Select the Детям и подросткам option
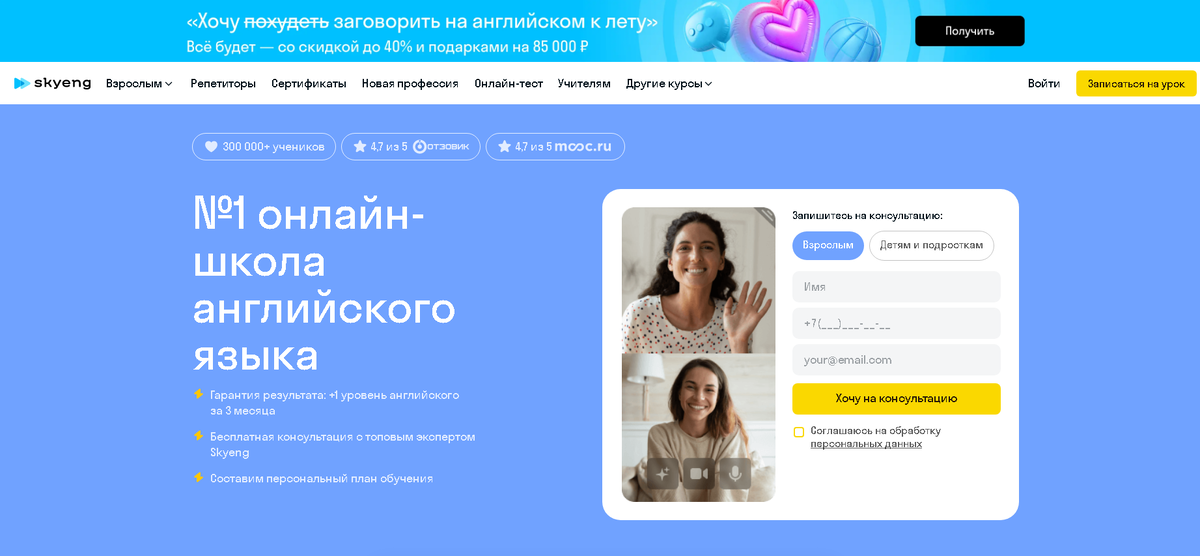1200x556 pixels. tap(931, 245)
